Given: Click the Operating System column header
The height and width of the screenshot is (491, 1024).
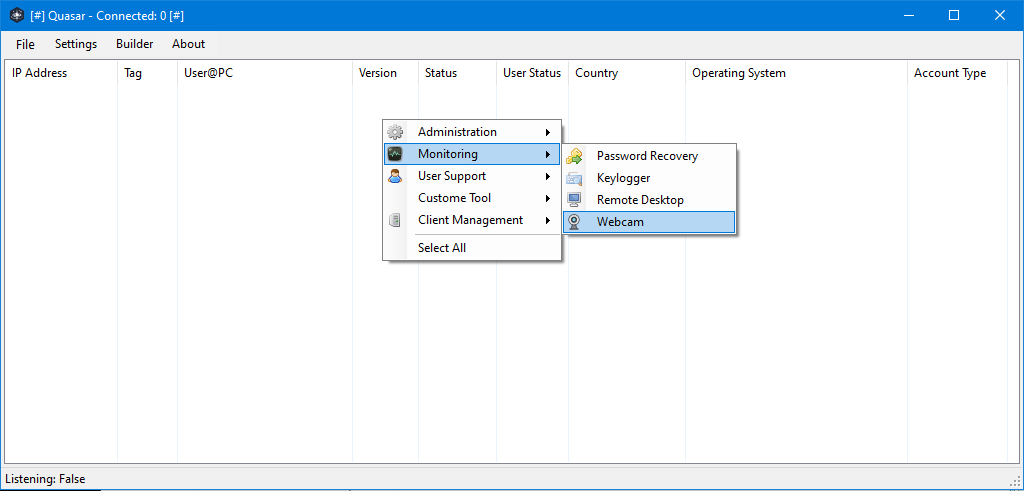Looking at the screenshot, I should (x=797, y=73).
